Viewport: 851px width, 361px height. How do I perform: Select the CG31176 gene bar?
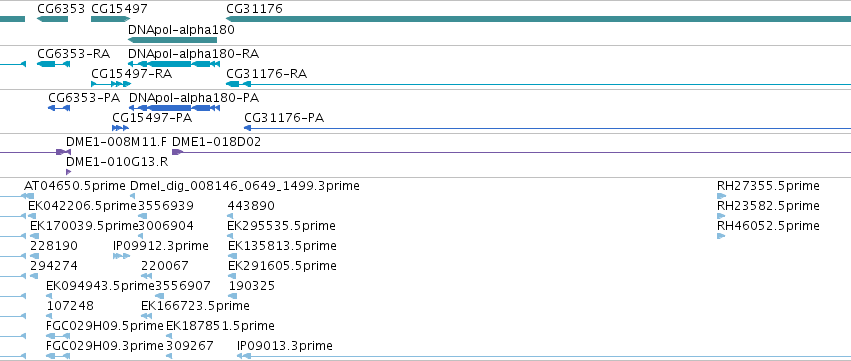coord(538,20)
